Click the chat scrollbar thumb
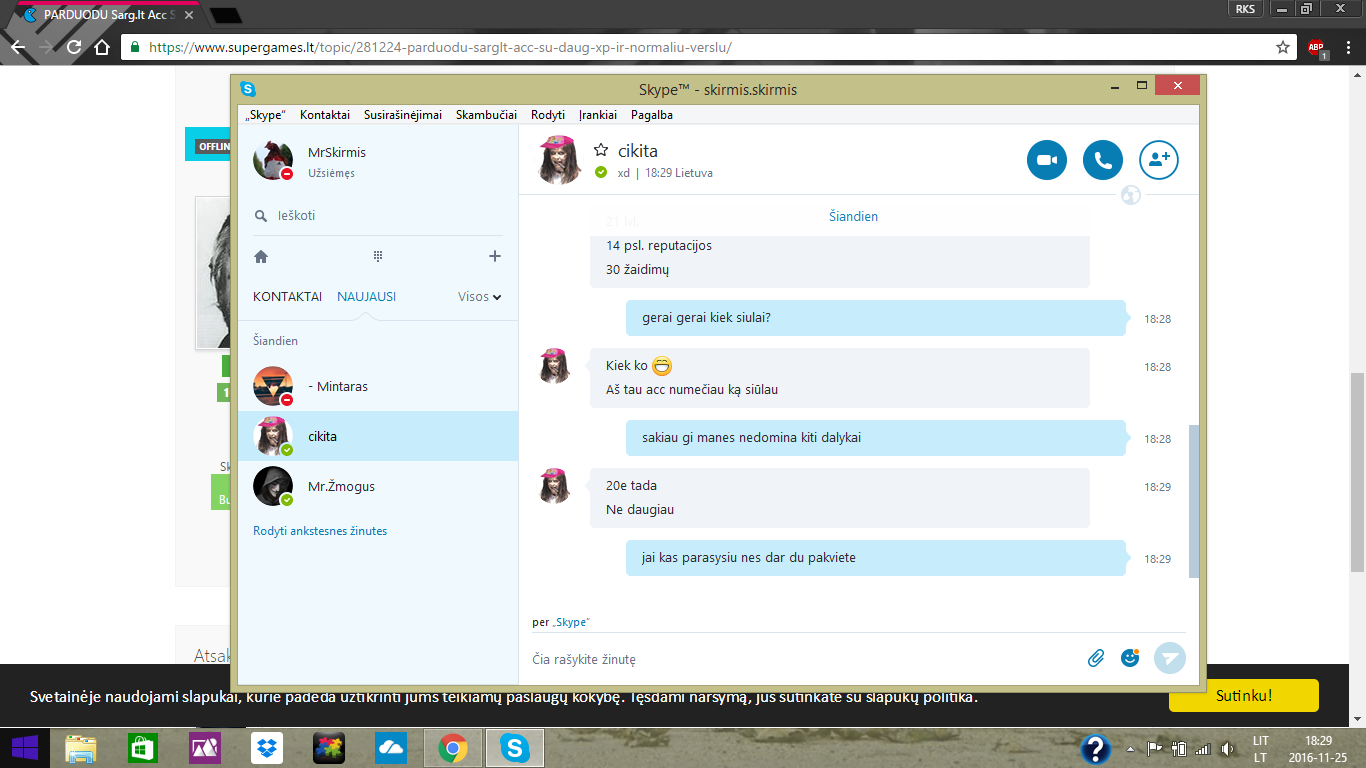Screen dimensions: 1366x768 [1193, 501]
